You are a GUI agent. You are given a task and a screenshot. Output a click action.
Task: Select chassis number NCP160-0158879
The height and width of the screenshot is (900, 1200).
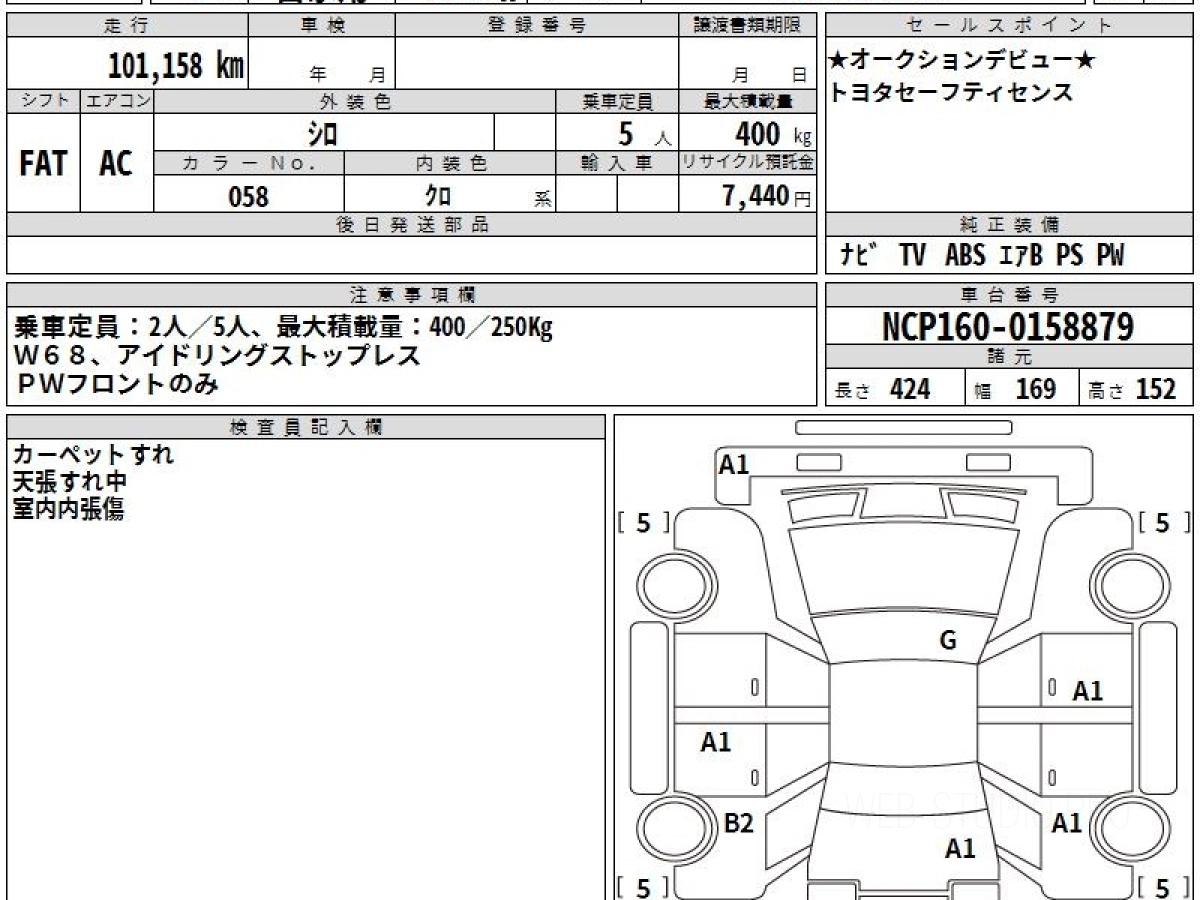(1008, 326)
